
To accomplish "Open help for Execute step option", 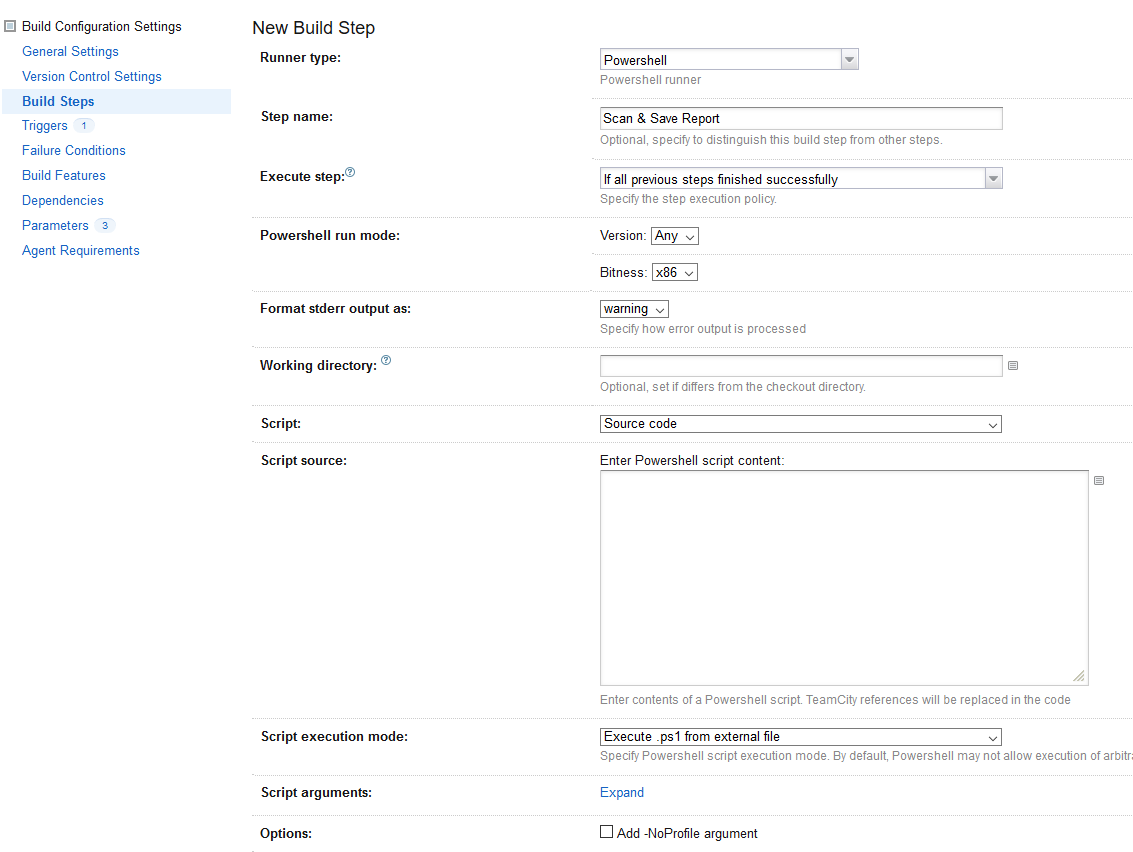I will coord(349,171).
